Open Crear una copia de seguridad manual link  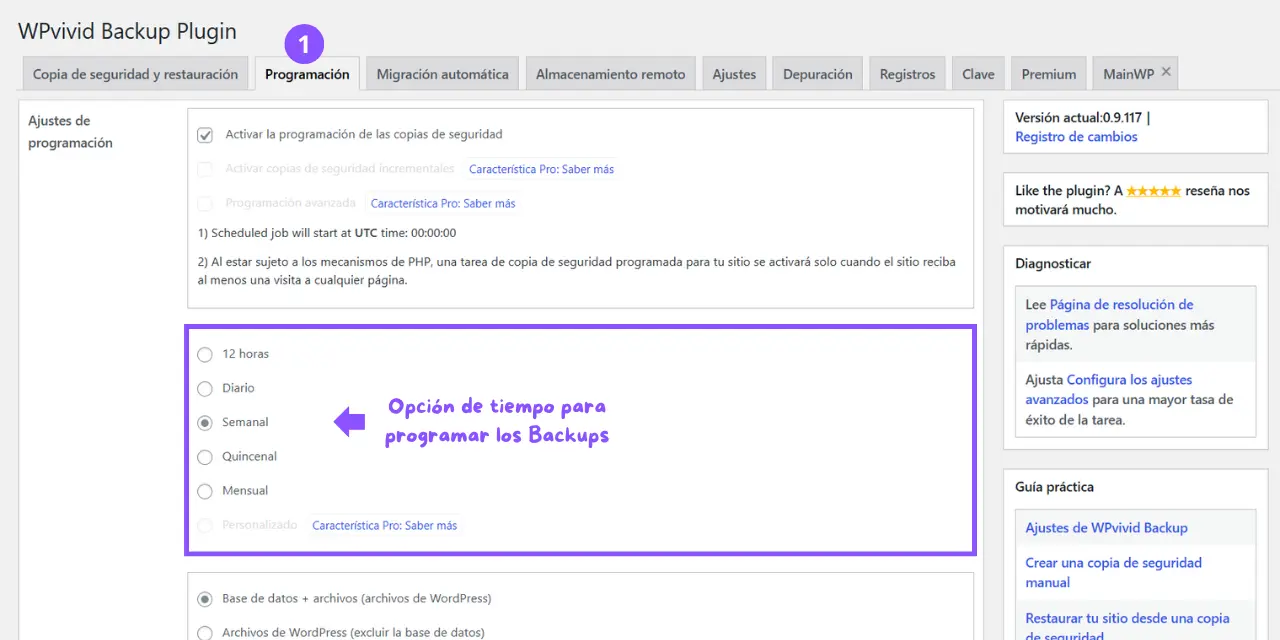click(x=1113, y=572)
